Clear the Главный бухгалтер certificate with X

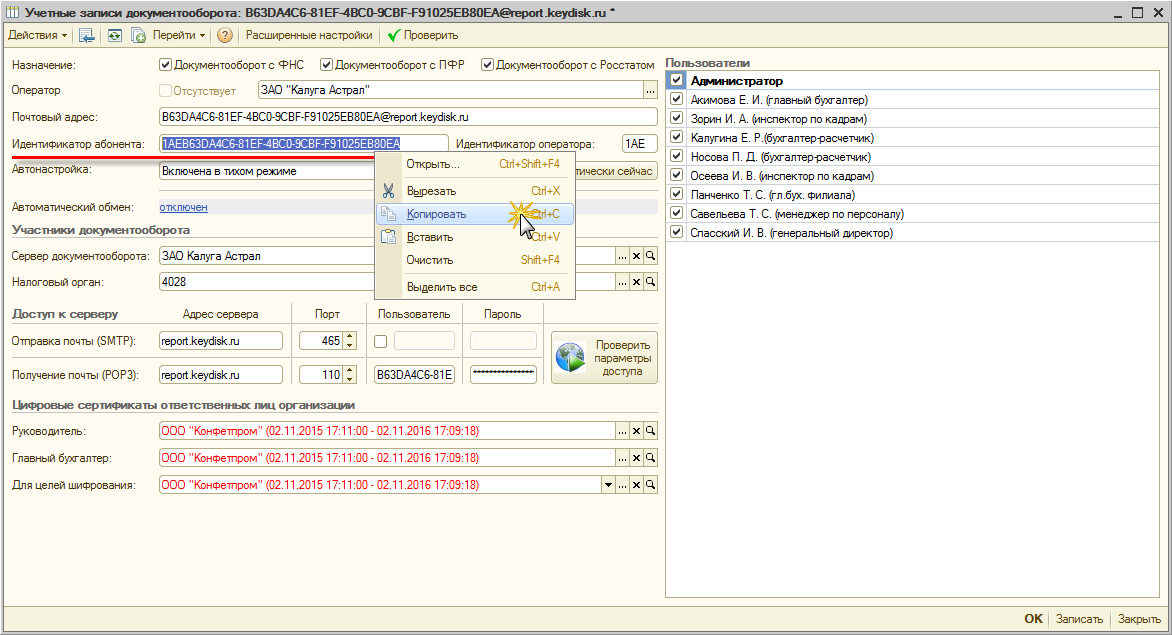coord(636,458)
